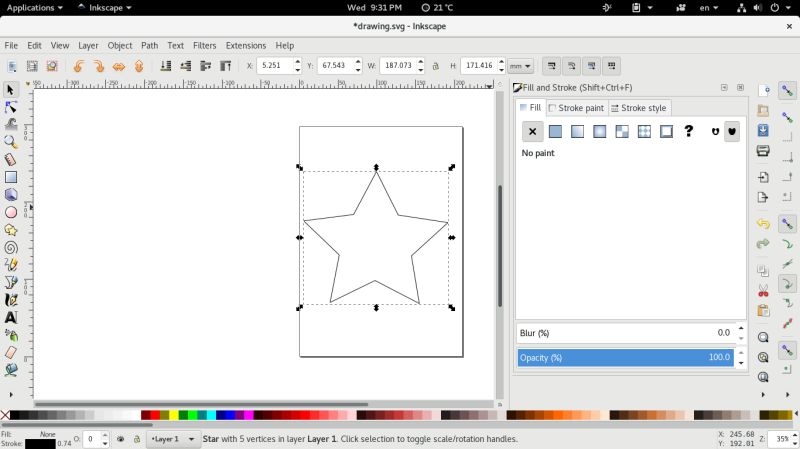Click the Undo yellow arrow icon
800x449 pixels.
coord(763,223)
